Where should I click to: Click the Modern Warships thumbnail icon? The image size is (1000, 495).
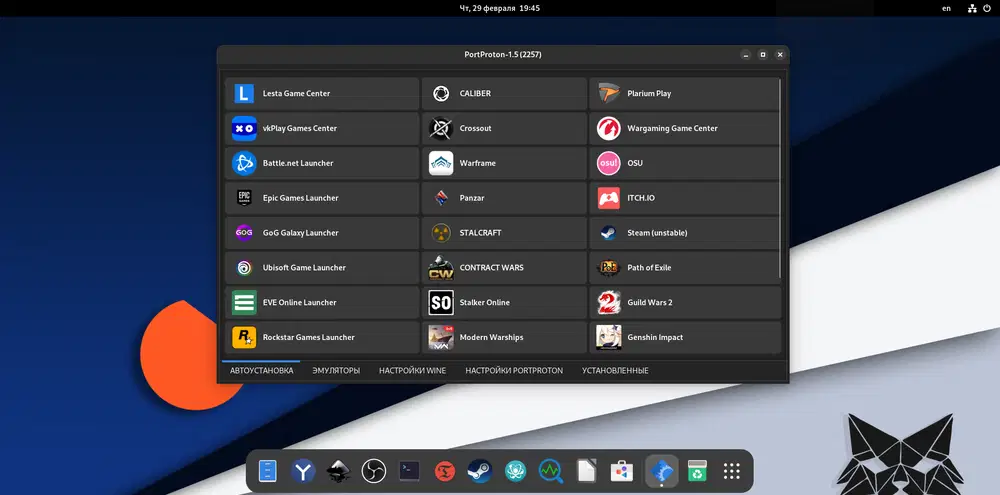pyautogui.click(x=441, y=337)
